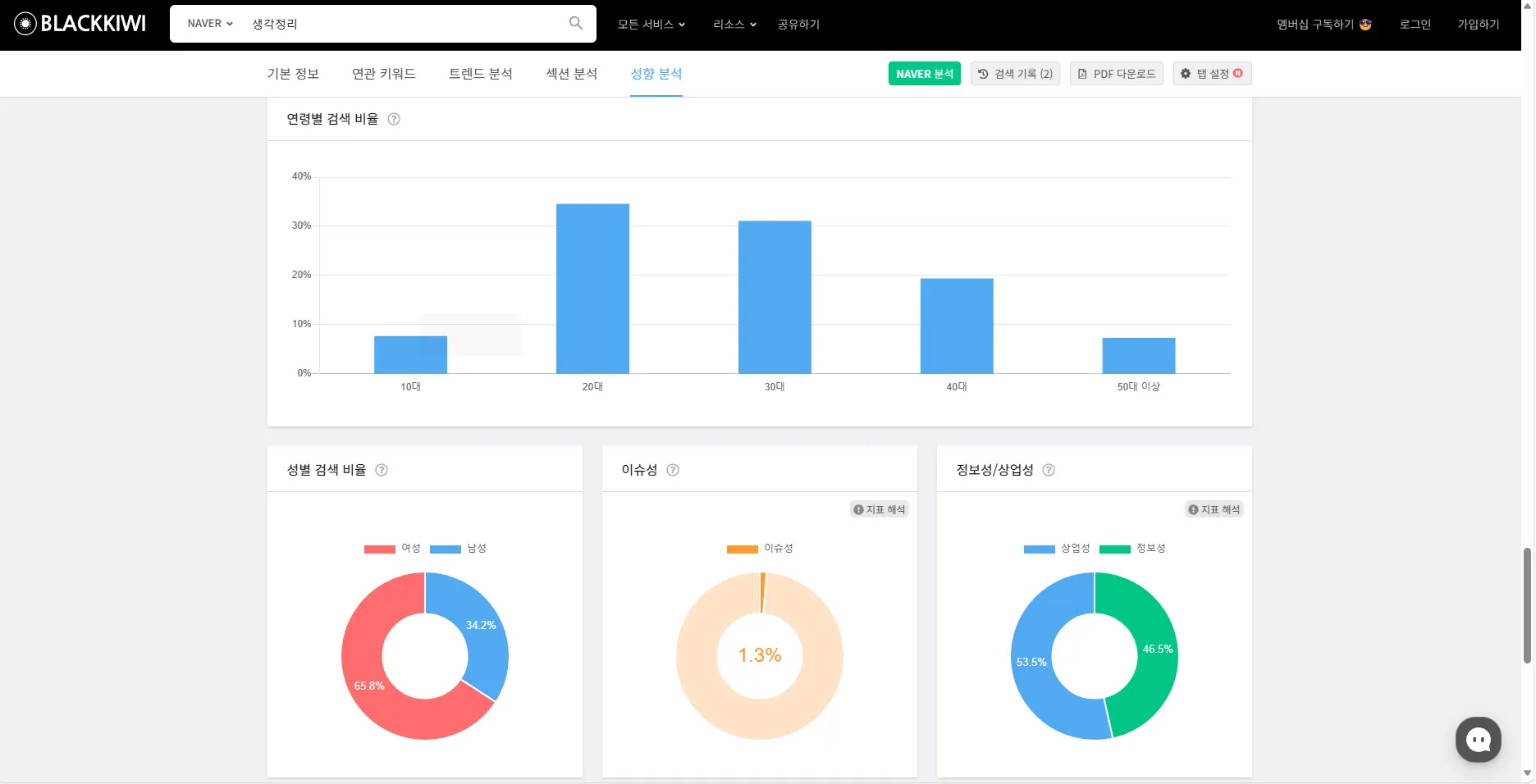This screenshot has height=784, width=1536.
Task: Click 지표 해석 in 이슈성 card
Action: (880, 509)
